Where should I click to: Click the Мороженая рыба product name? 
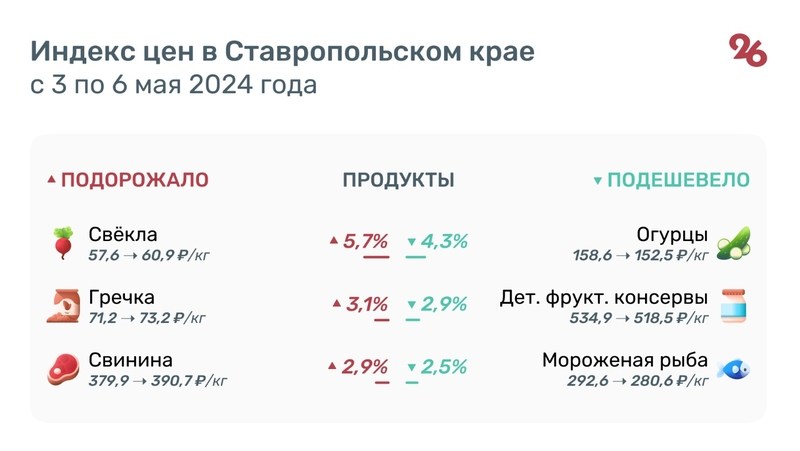[x=625, y=360]
